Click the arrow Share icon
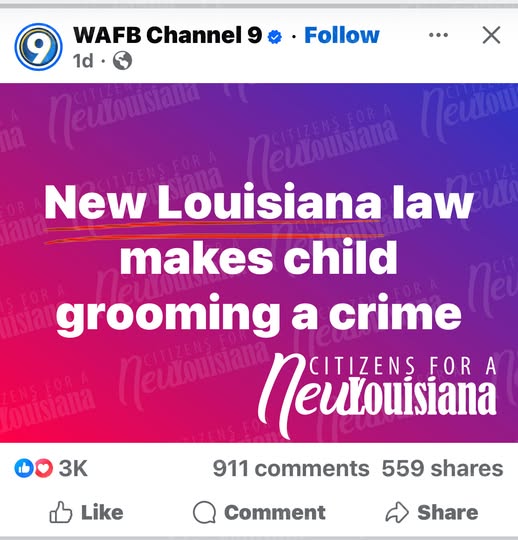This screenshot has height=540, width=518. pos(397,512)
